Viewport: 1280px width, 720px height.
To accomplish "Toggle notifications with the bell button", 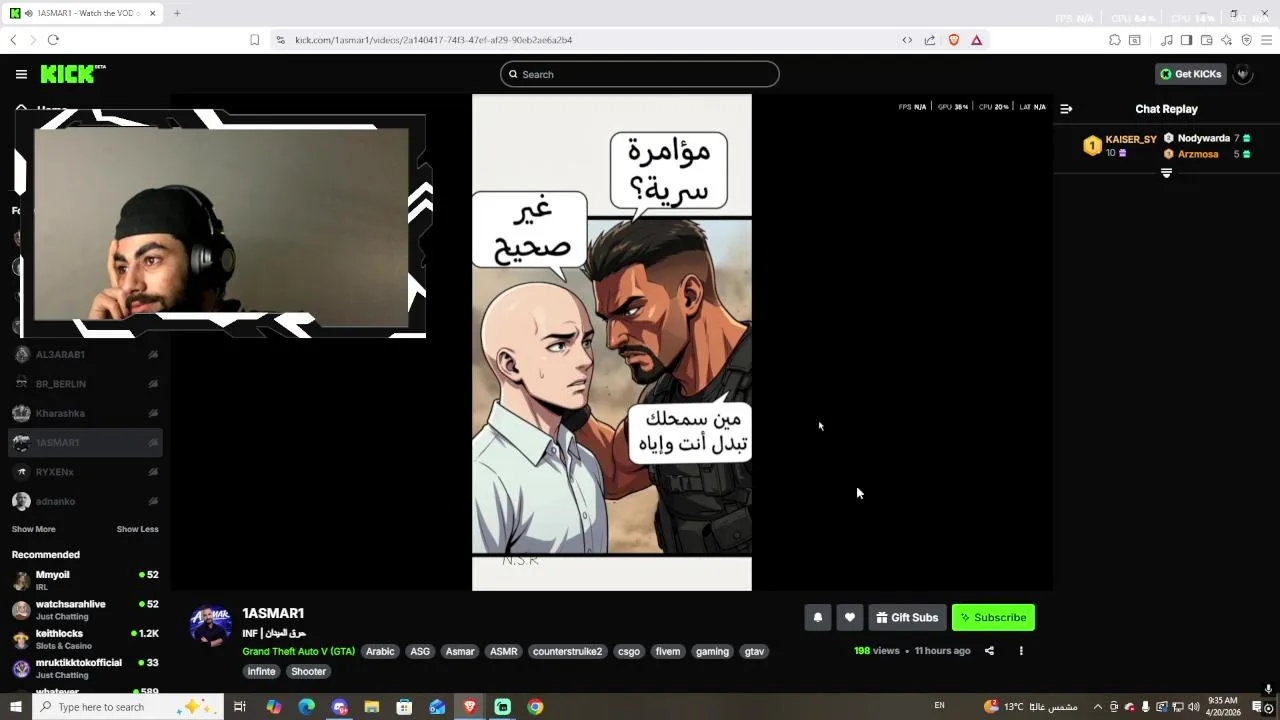I will (818, 618).
